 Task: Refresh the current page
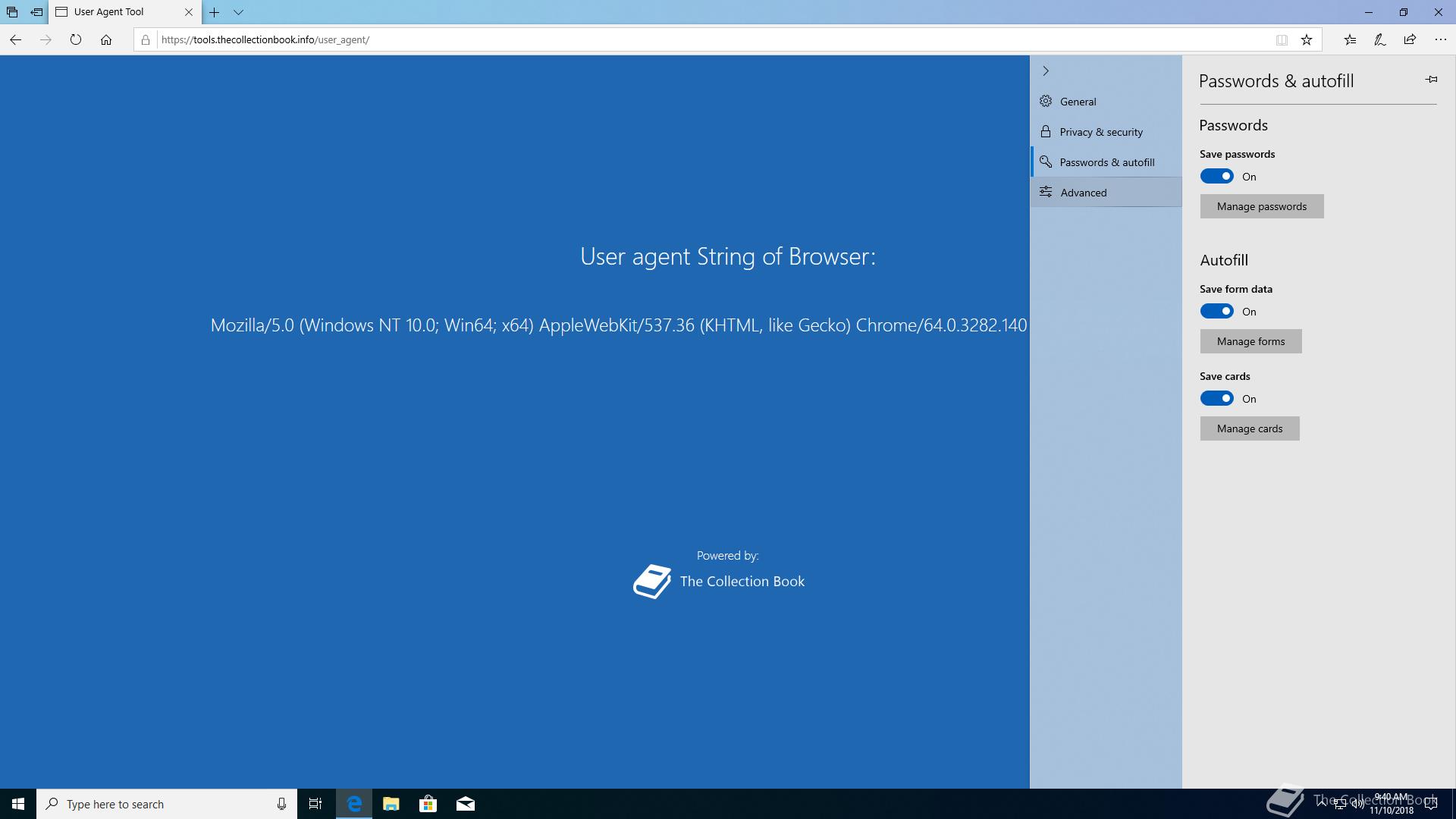coord(76,39)
